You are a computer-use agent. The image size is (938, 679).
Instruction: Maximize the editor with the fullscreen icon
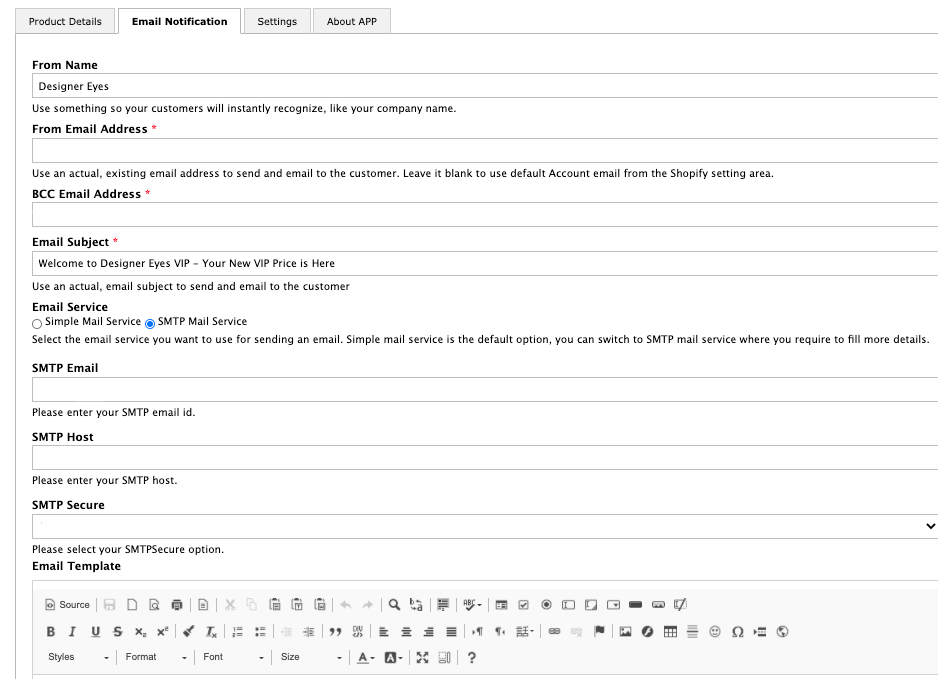click(422, 658)
